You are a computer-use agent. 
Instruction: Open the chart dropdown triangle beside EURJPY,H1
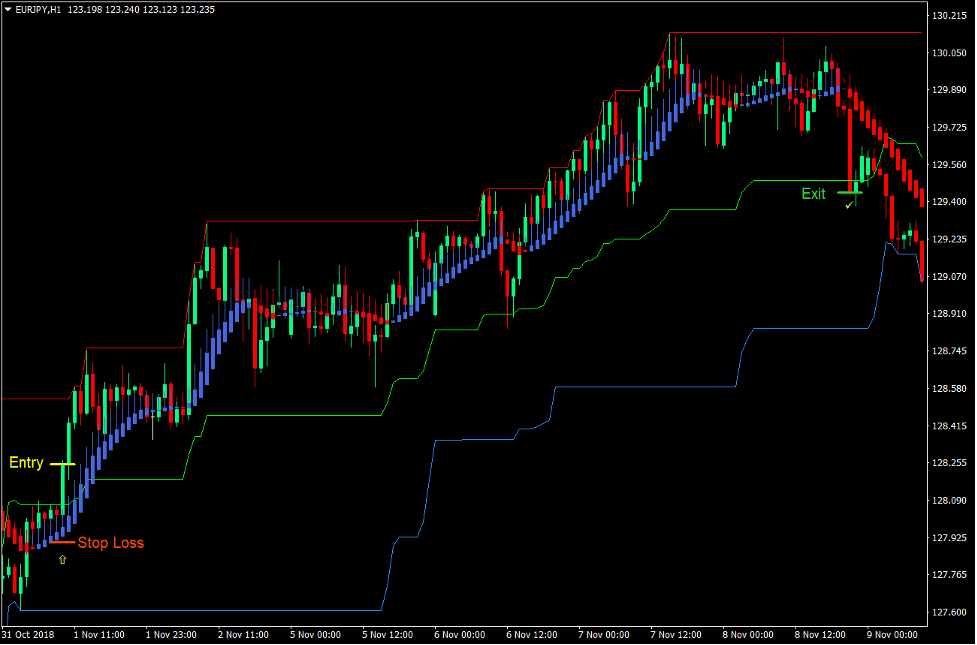click(x=8, y=8)
